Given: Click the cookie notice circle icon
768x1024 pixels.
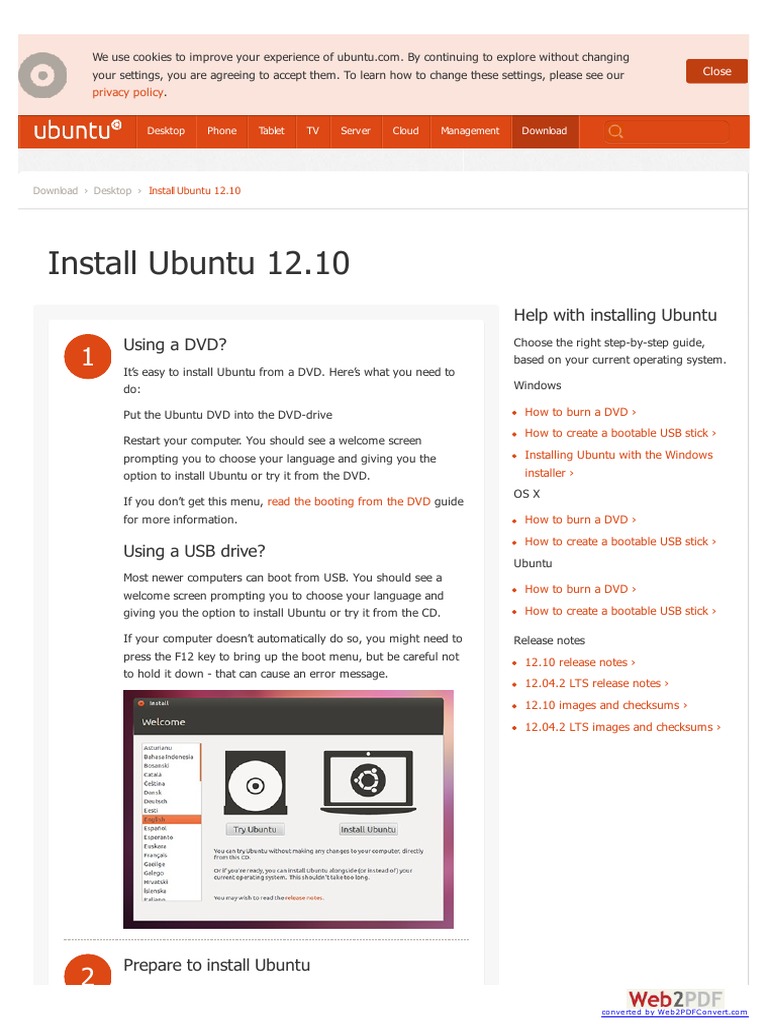Looking at the screenshot, I should (x=42, y=75).
